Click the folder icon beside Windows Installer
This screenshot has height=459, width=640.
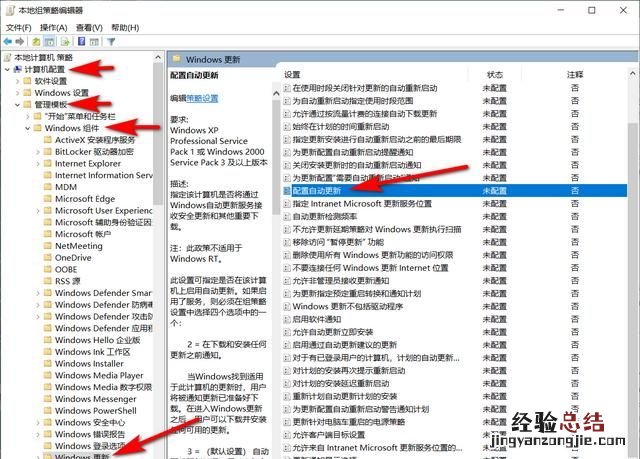pyautogui.click(x=48, y=364)
